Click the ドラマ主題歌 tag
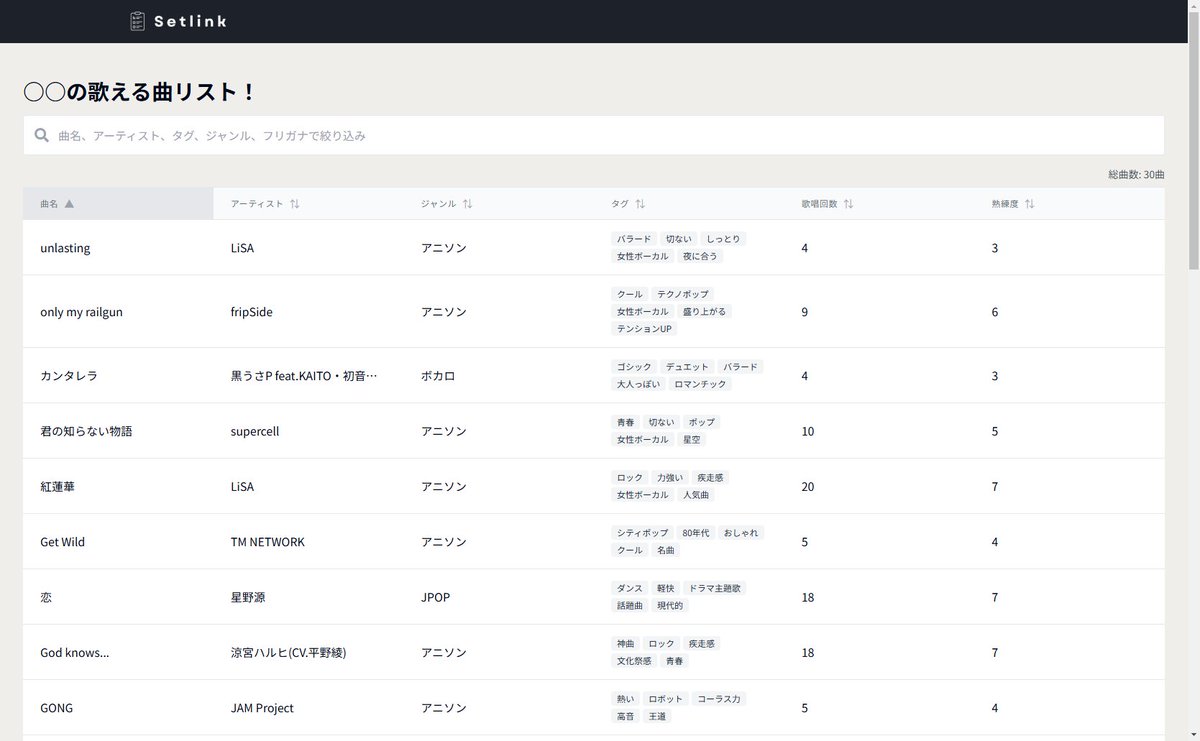Viewport: 1200px width, 741px height. tap(715, 588)
